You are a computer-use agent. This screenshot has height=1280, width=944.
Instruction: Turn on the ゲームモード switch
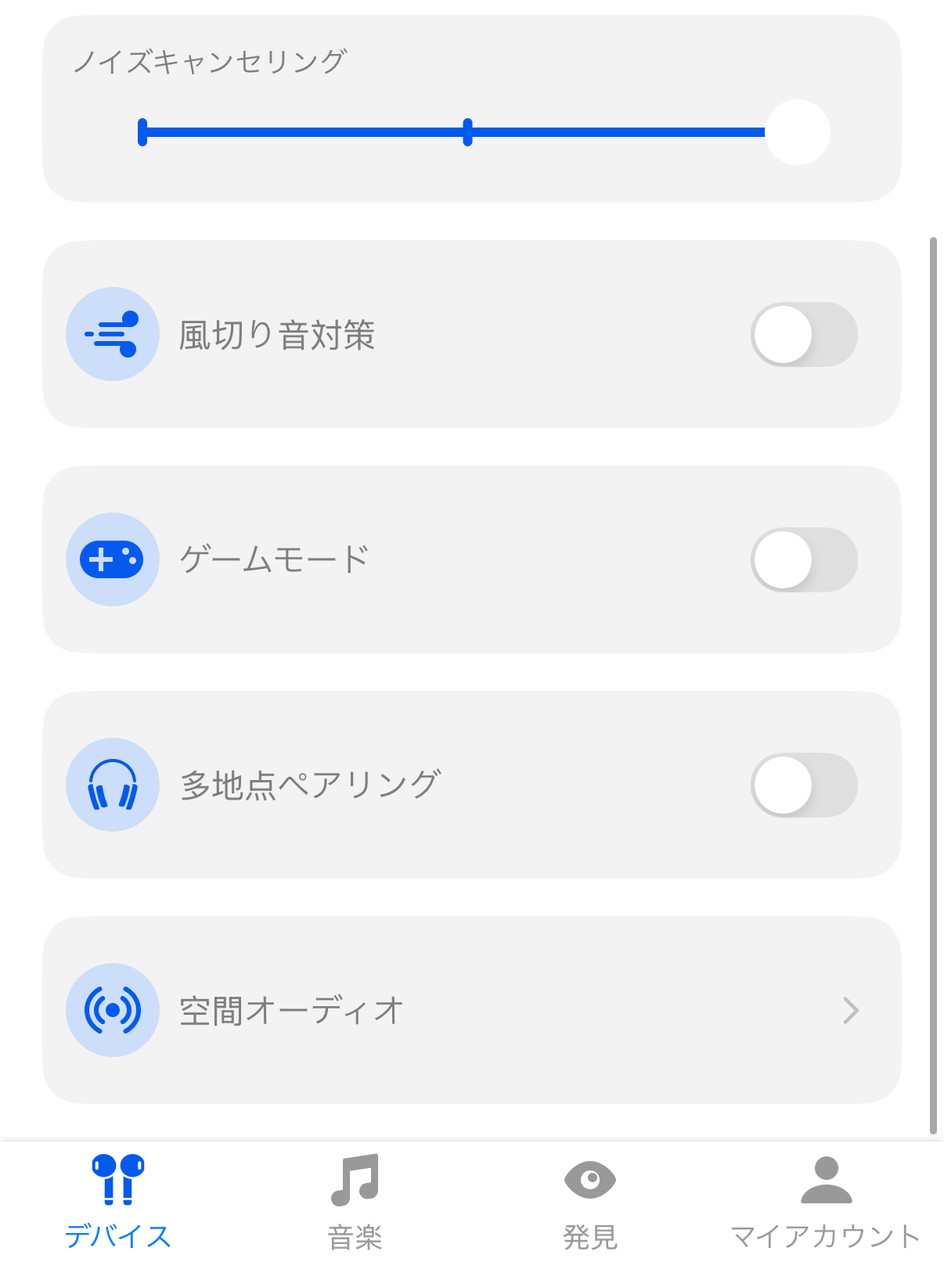tap(804, 559)
